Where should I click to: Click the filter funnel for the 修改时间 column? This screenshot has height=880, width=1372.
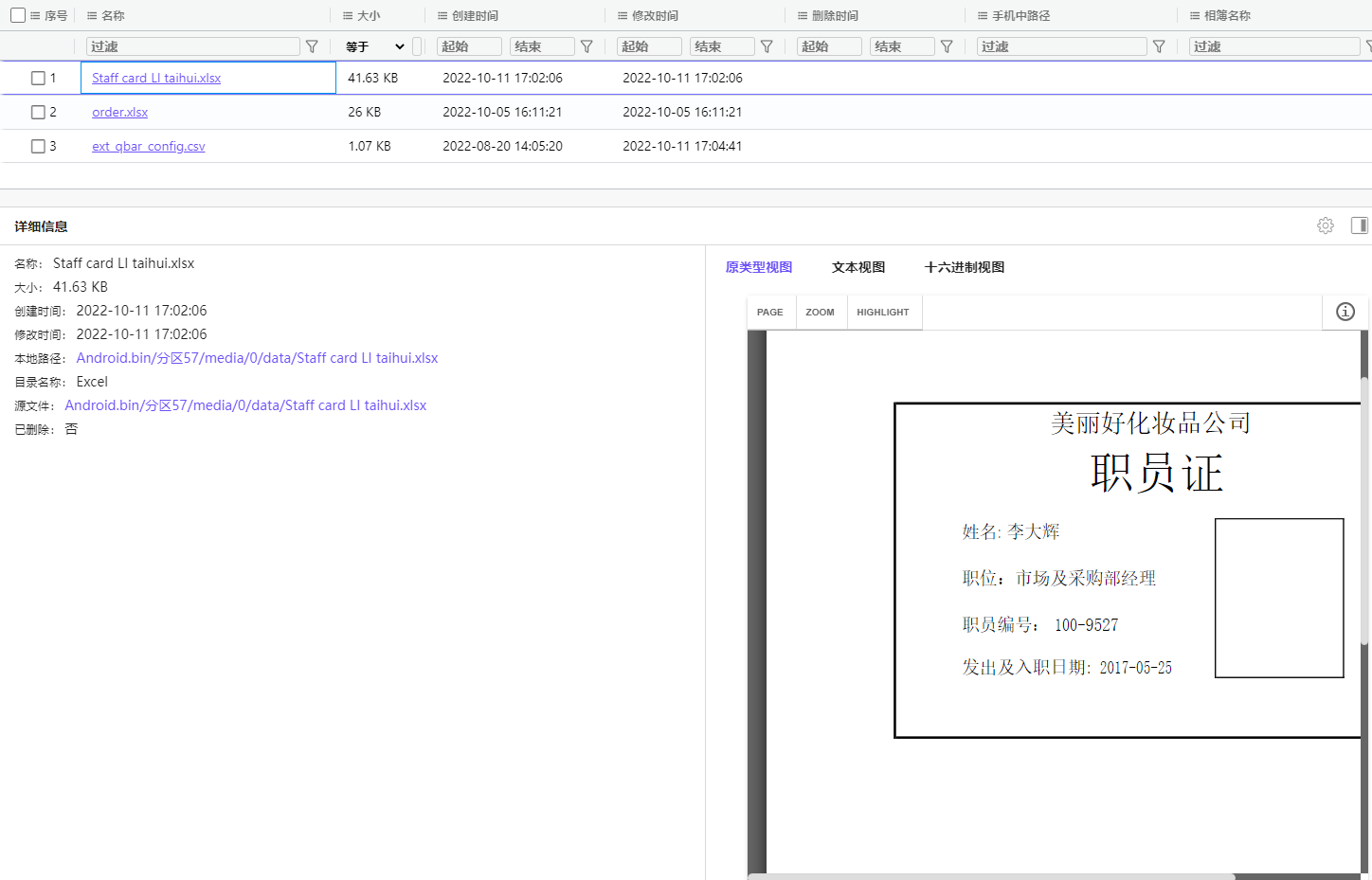coord(767,45)
